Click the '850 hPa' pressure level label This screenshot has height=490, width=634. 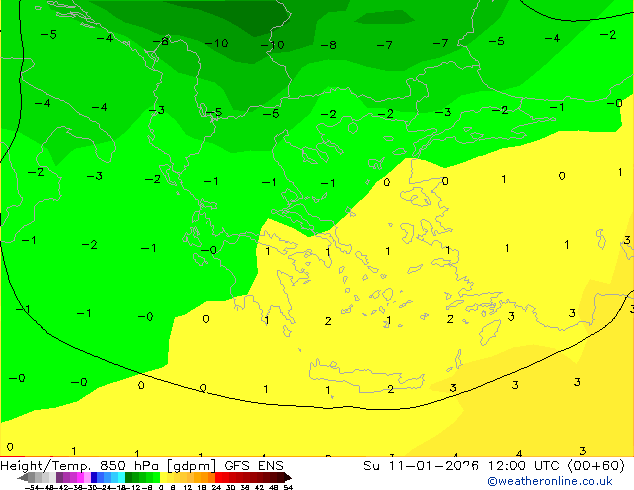click(x=129, y=466)
